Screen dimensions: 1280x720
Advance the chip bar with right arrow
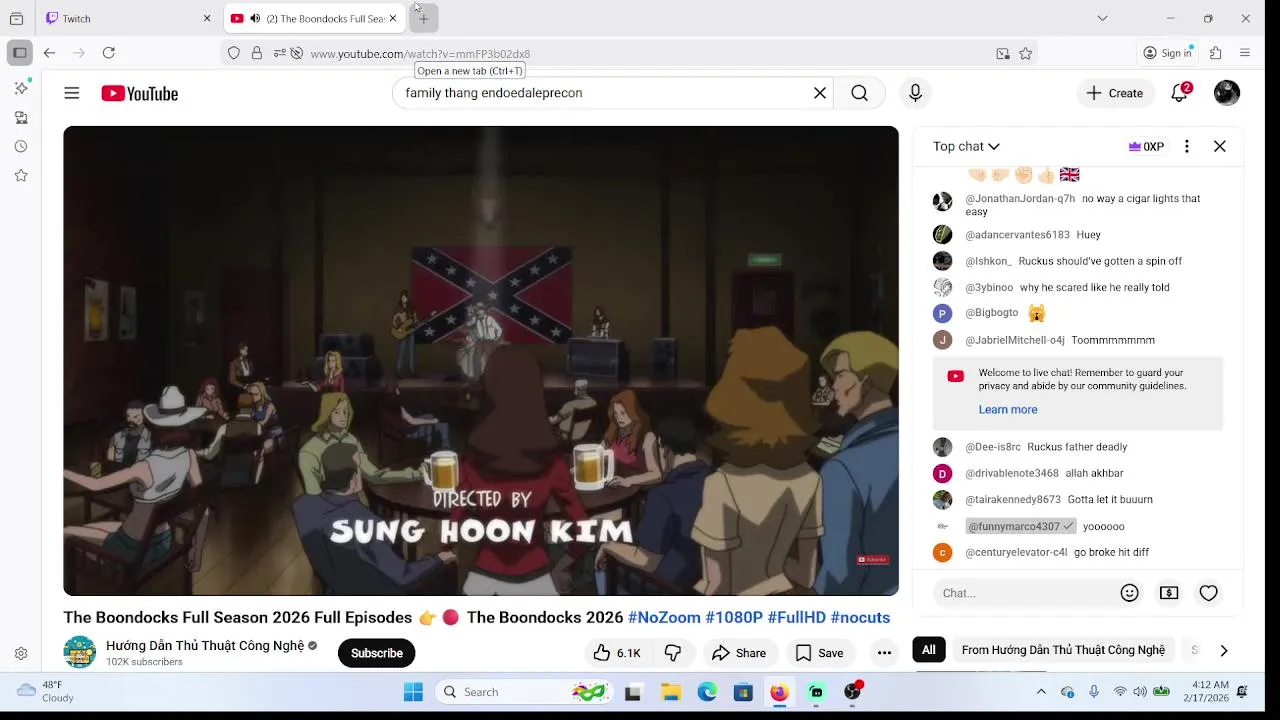(1223, 650)
